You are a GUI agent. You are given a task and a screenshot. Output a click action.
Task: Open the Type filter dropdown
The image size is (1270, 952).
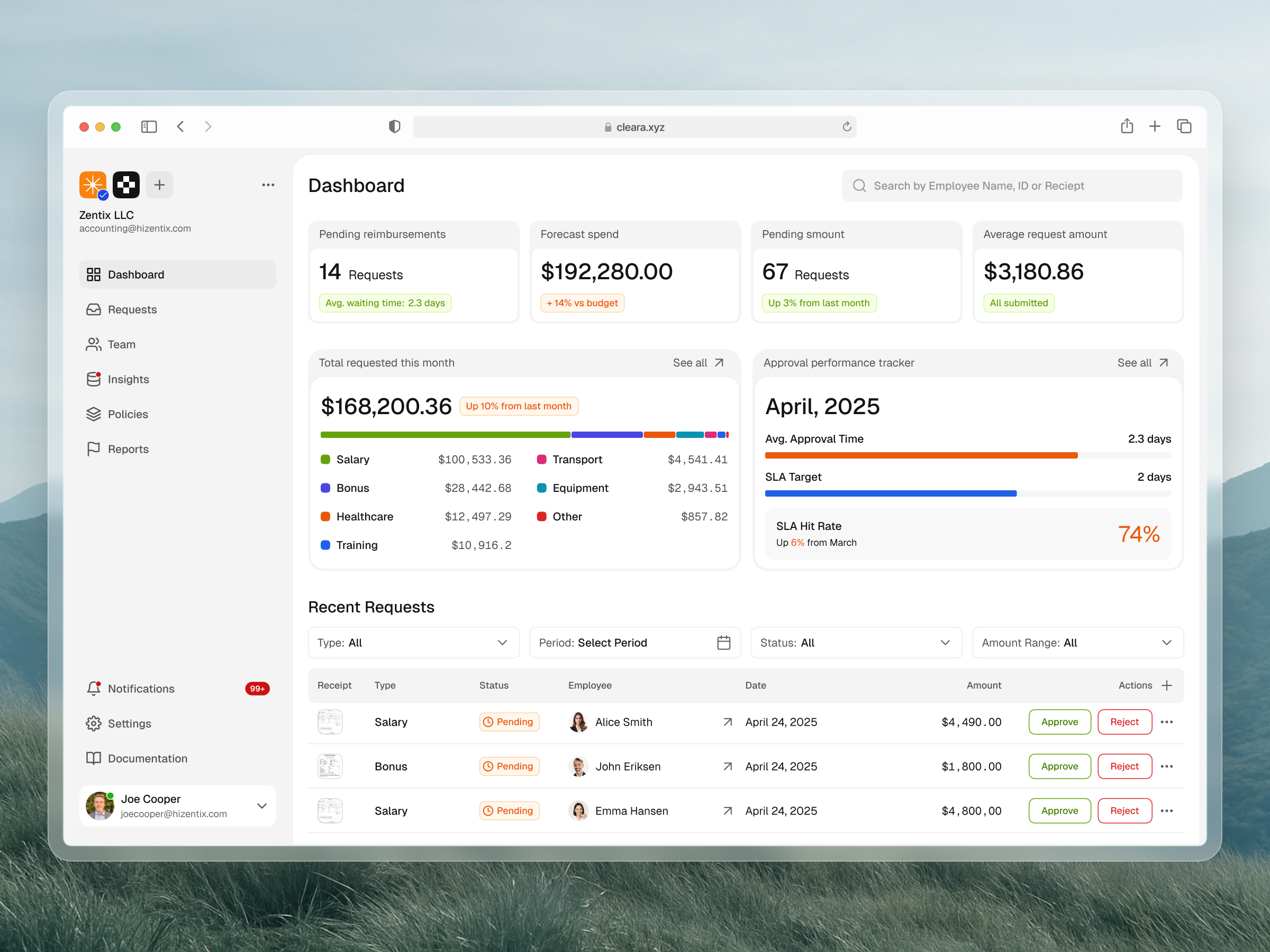click(x=413, y=643)
